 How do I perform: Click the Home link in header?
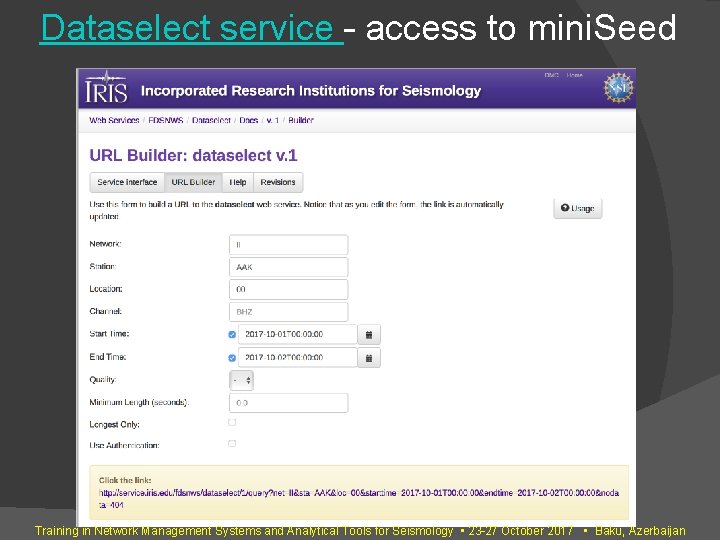pos(574,75)
